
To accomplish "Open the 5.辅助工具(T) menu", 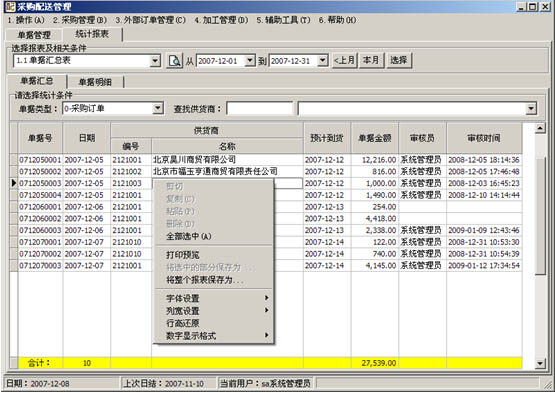I will pyautogui.click(x=283, y=20).
